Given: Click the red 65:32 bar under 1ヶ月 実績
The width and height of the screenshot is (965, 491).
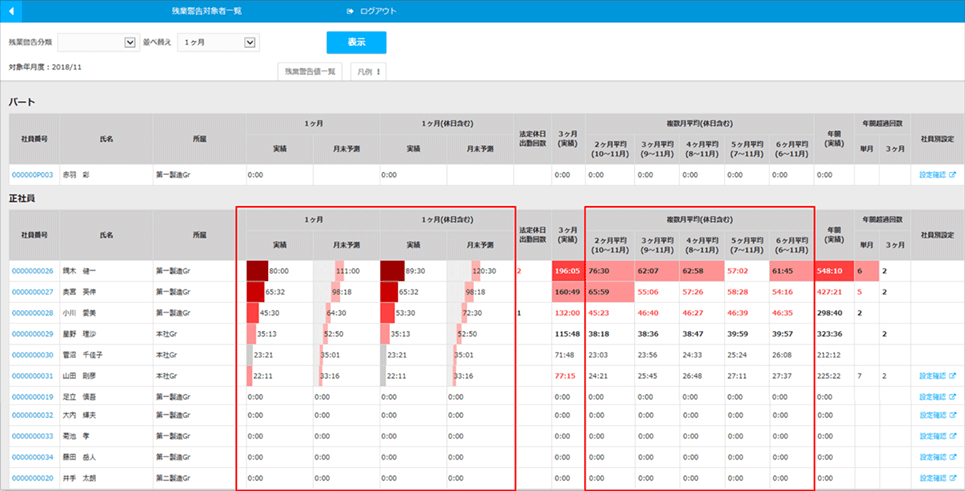Looking at the screenshot, I should [254, 291].
